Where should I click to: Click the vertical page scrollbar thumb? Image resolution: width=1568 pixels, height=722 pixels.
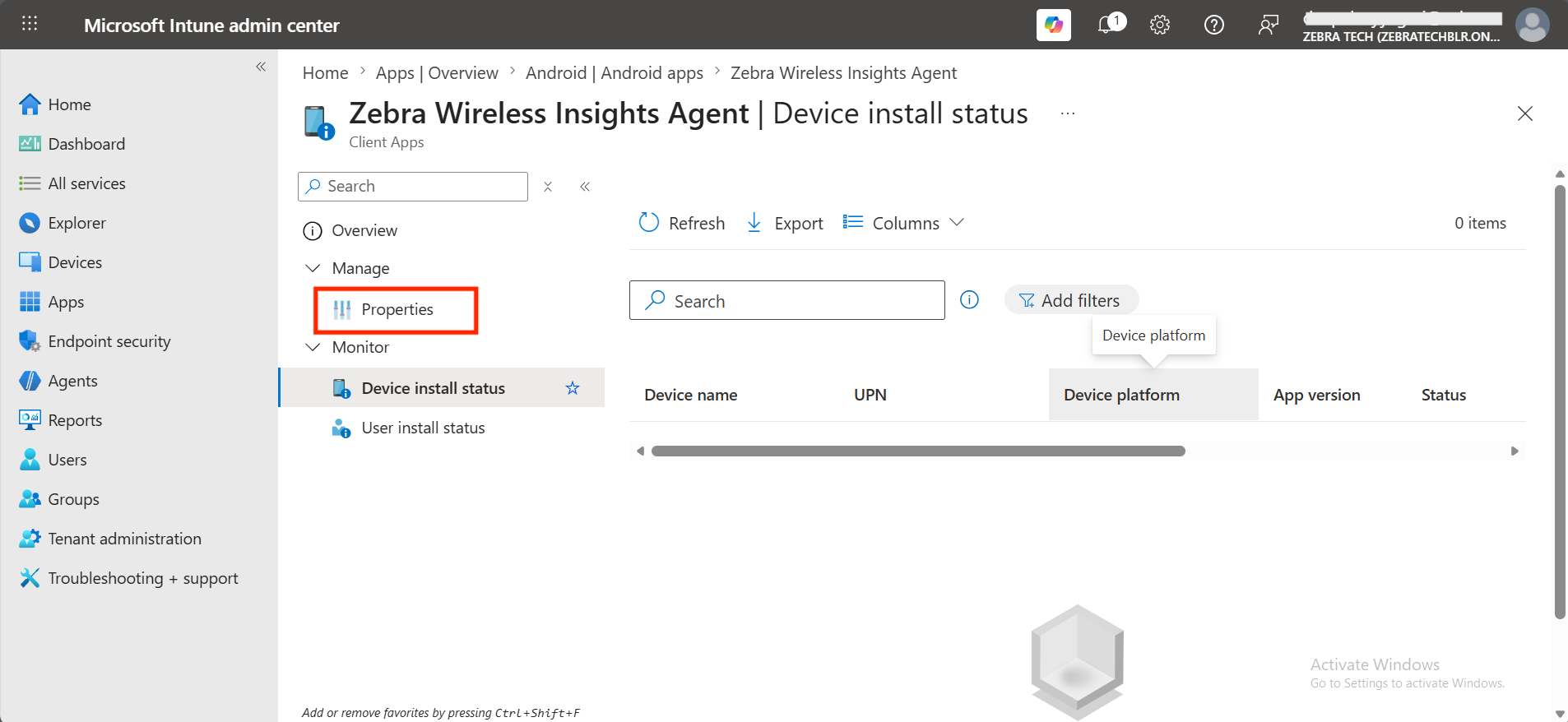1560,401
